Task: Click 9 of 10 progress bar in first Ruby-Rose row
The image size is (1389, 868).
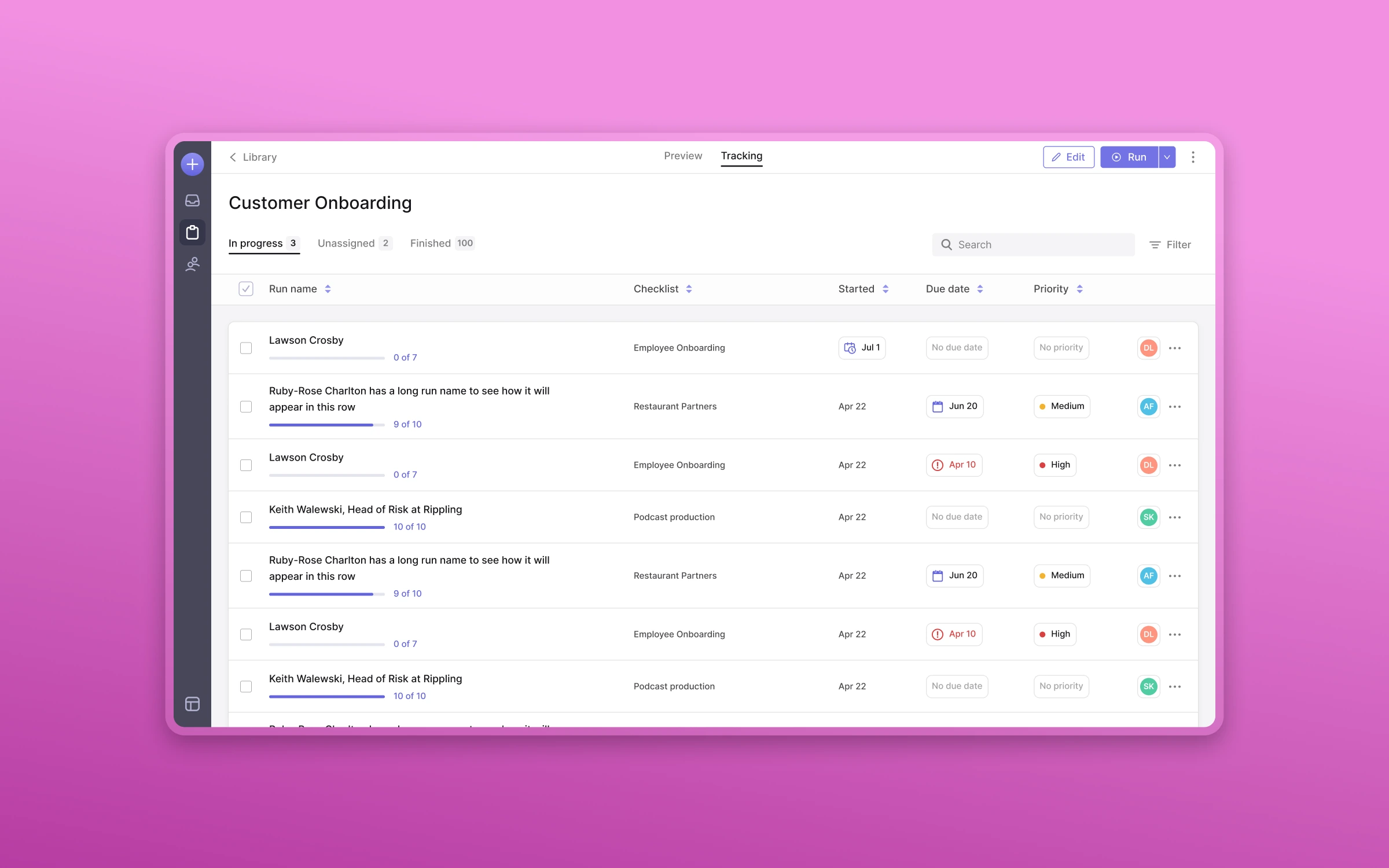Action: [x=327, y=425]
